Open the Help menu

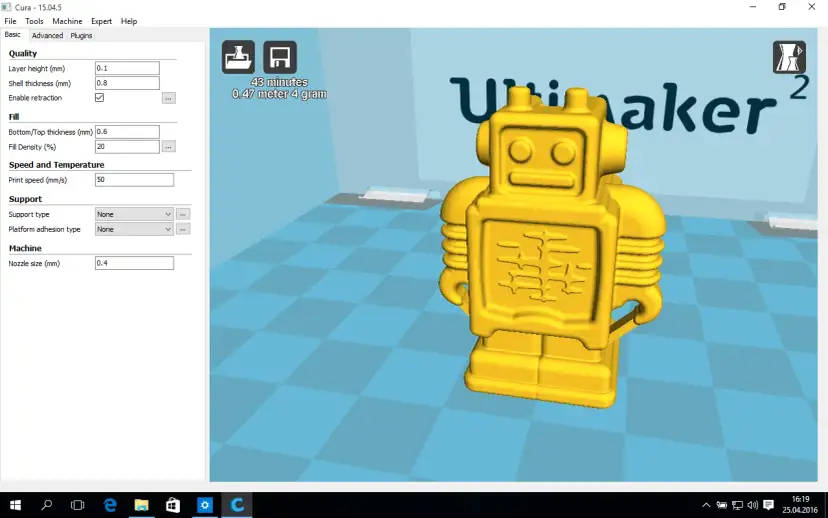point(129,21)
